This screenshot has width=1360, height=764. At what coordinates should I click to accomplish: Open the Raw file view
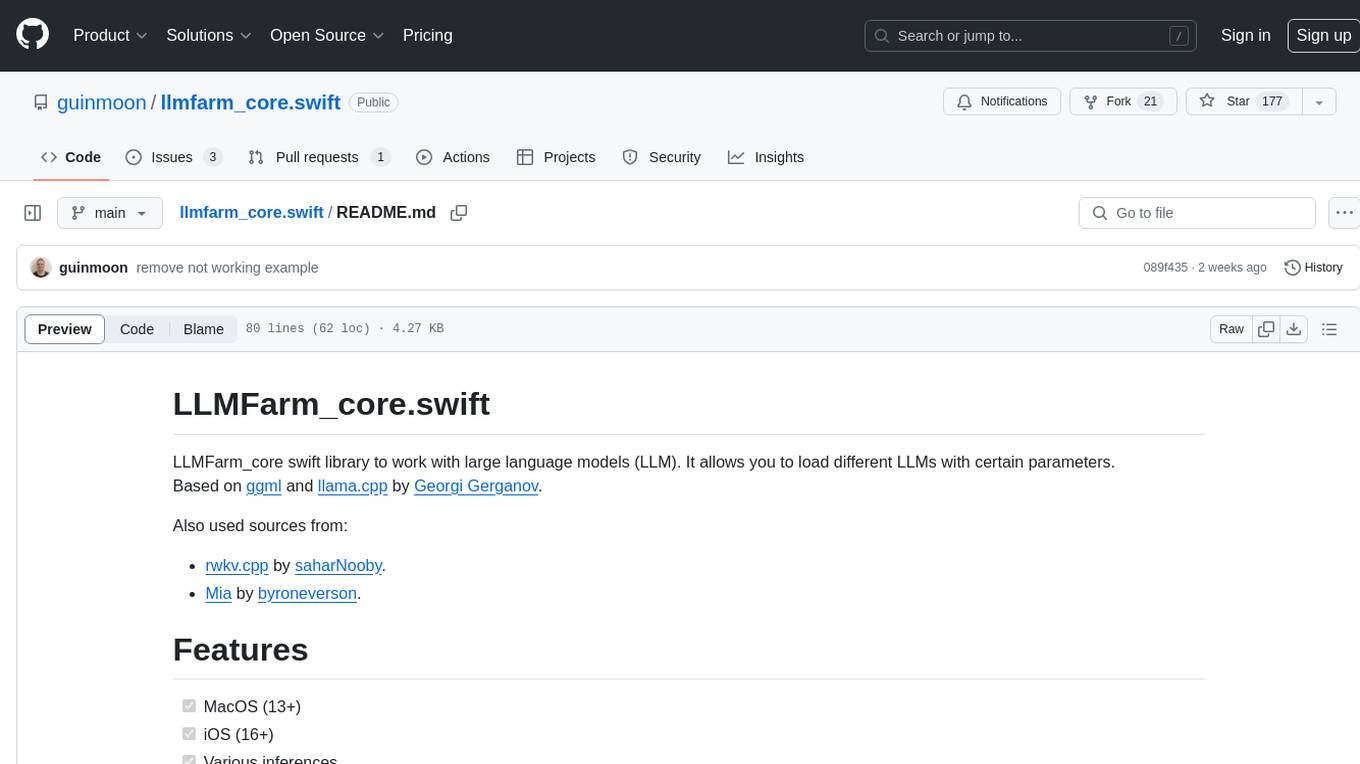pyautogui.click(x=1231, y=329)
